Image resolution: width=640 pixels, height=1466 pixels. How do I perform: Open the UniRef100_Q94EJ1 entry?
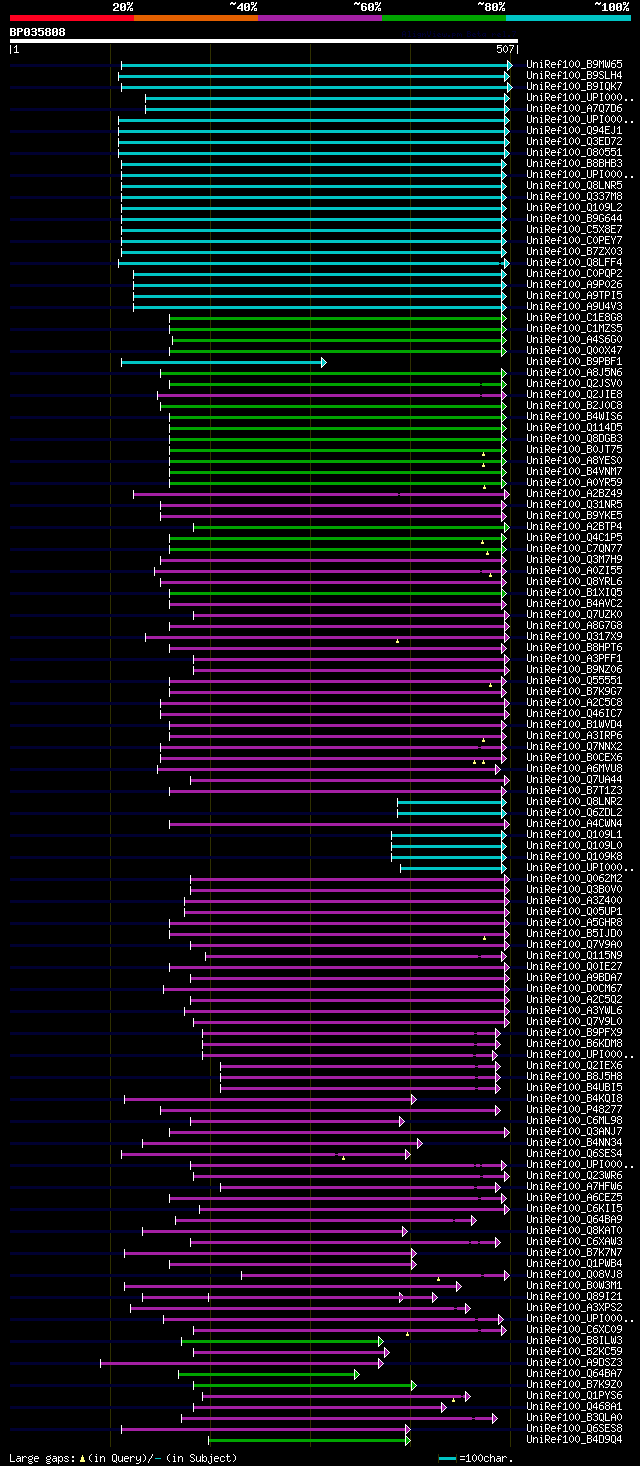[574, 130]
